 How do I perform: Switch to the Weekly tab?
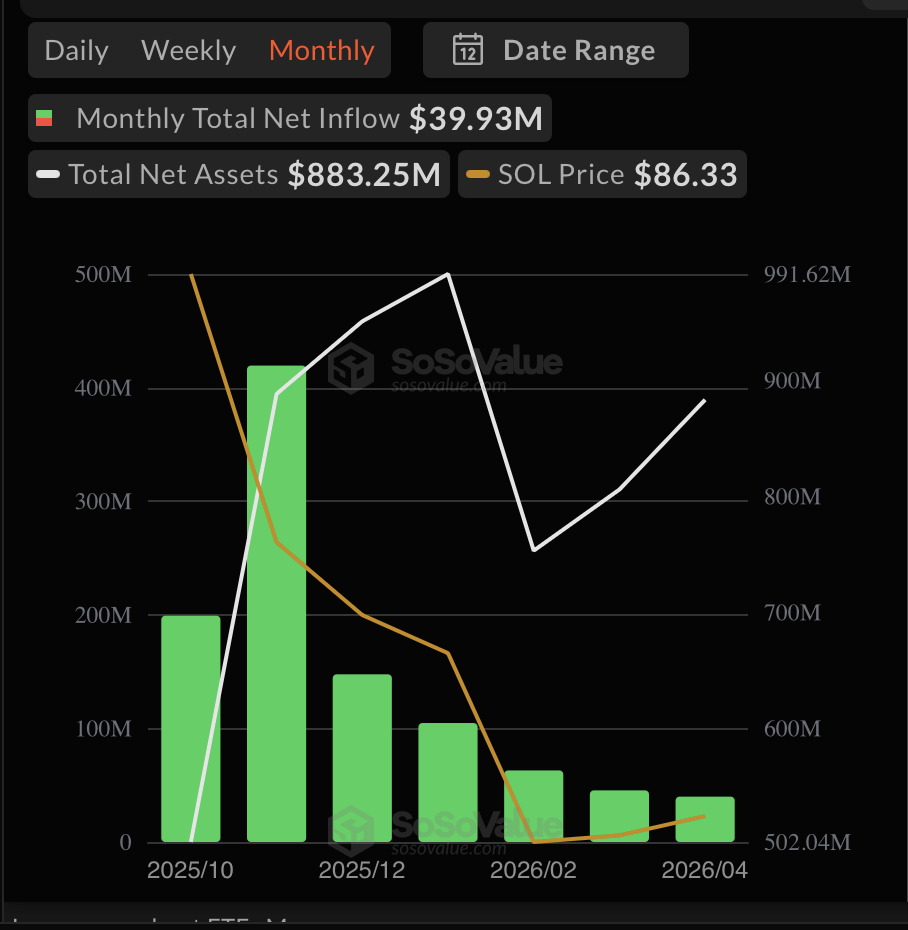[x=188, y=50]
